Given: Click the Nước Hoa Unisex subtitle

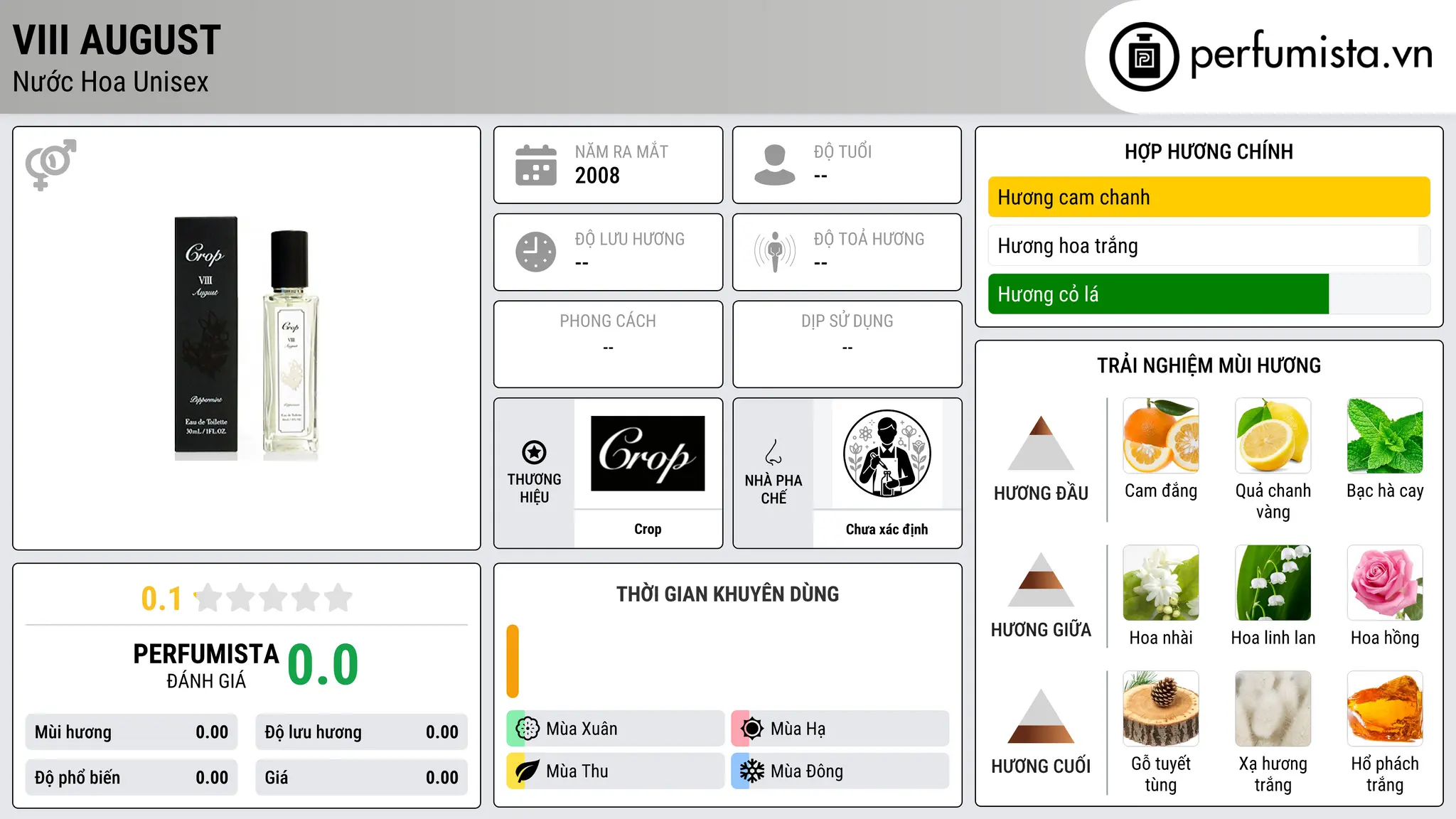Looking at the screenshot, I should click(110, 82).
